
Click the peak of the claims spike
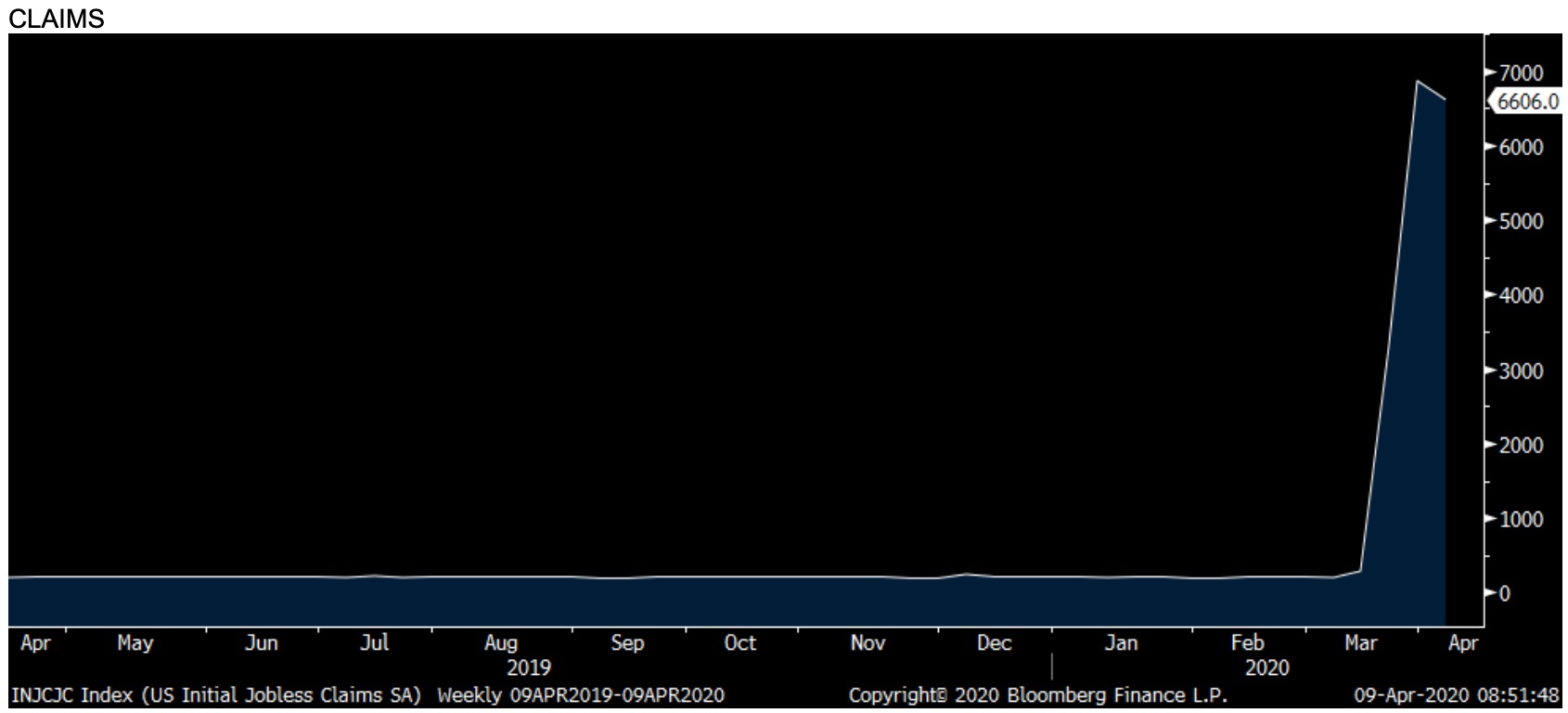tap(1418, 82)
